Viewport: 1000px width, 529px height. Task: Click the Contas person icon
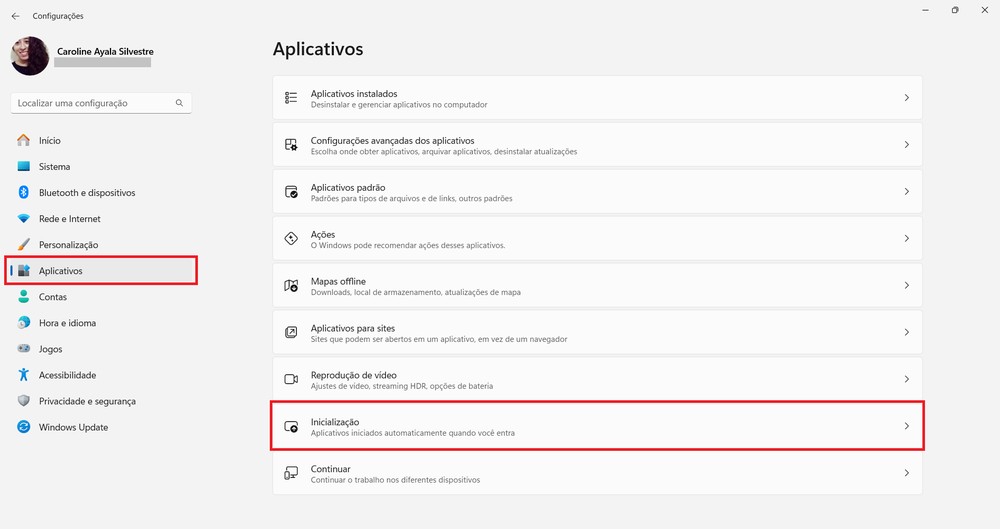[x=24, y=297]
